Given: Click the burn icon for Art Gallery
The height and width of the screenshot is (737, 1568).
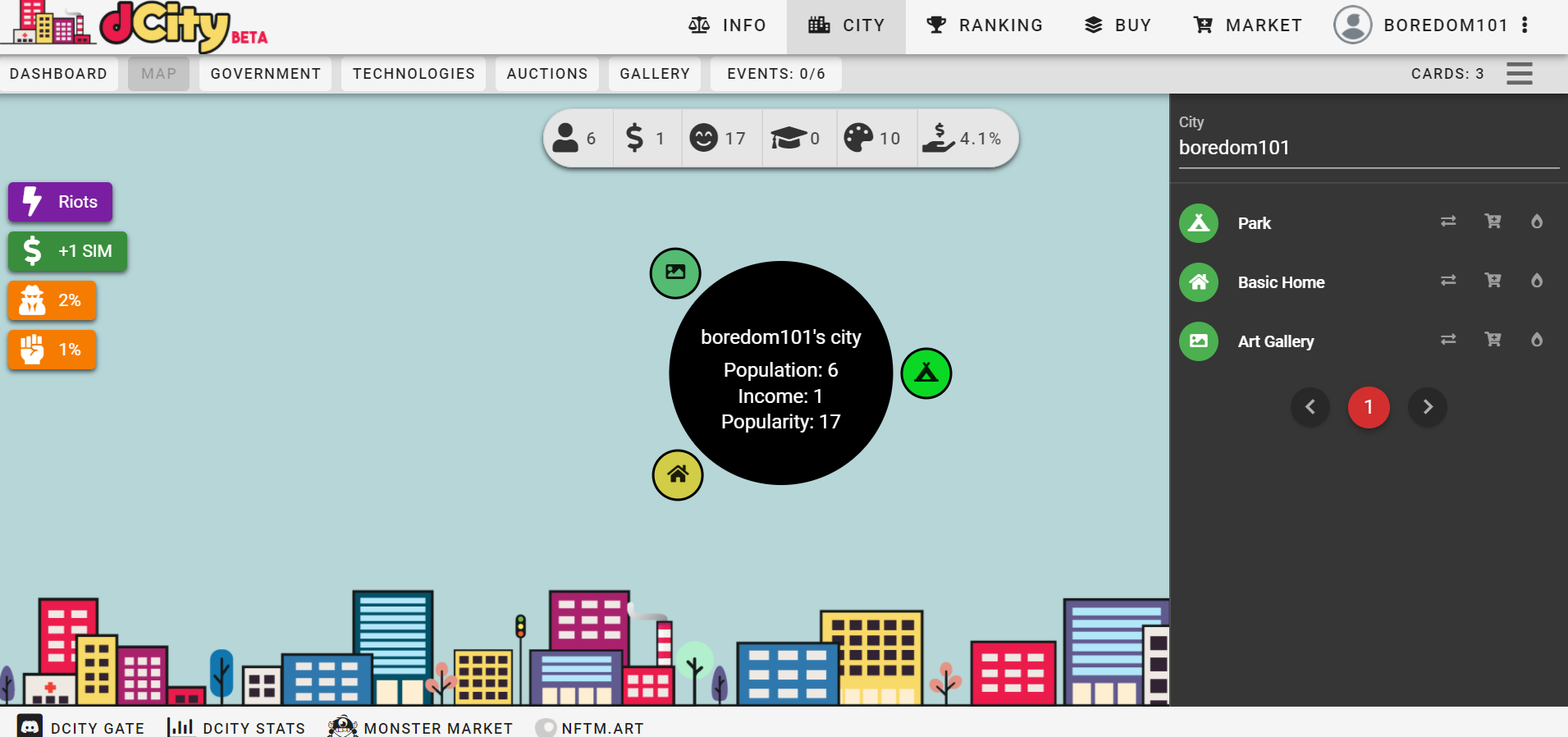Looking at the screenshot, I should (1536, 340).
